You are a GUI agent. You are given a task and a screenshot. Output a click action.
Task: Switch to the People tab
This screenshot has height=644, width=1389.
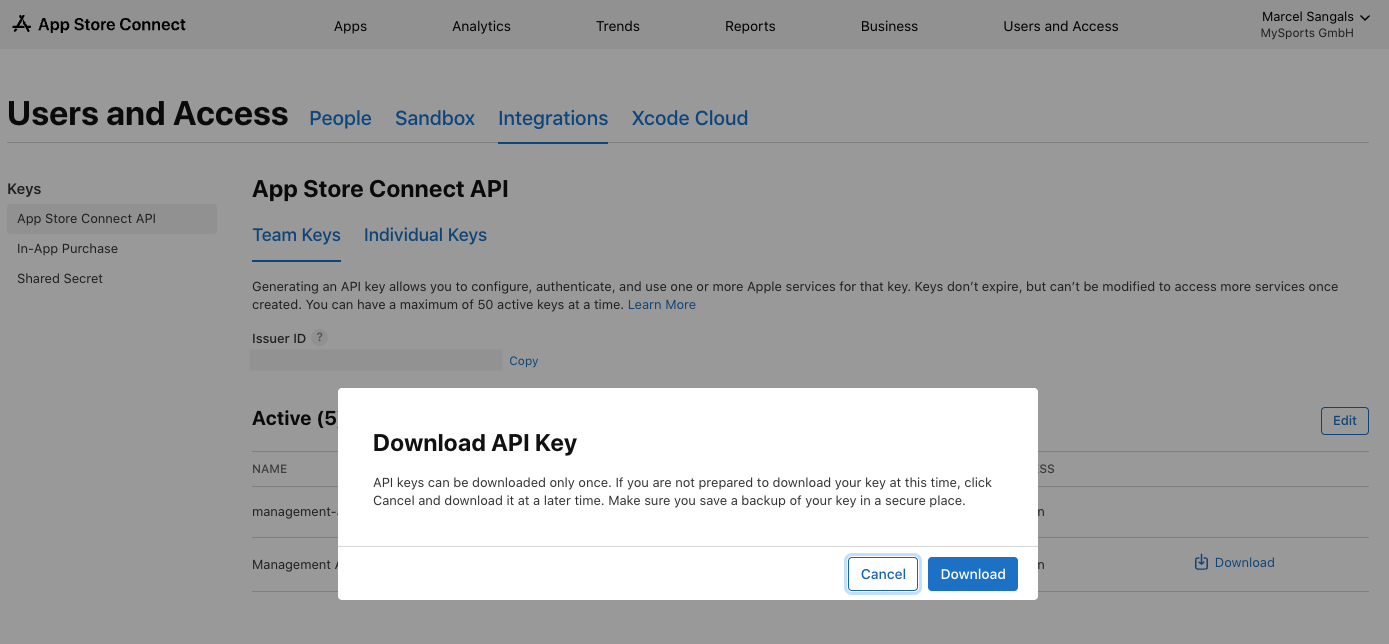point(340,118)
